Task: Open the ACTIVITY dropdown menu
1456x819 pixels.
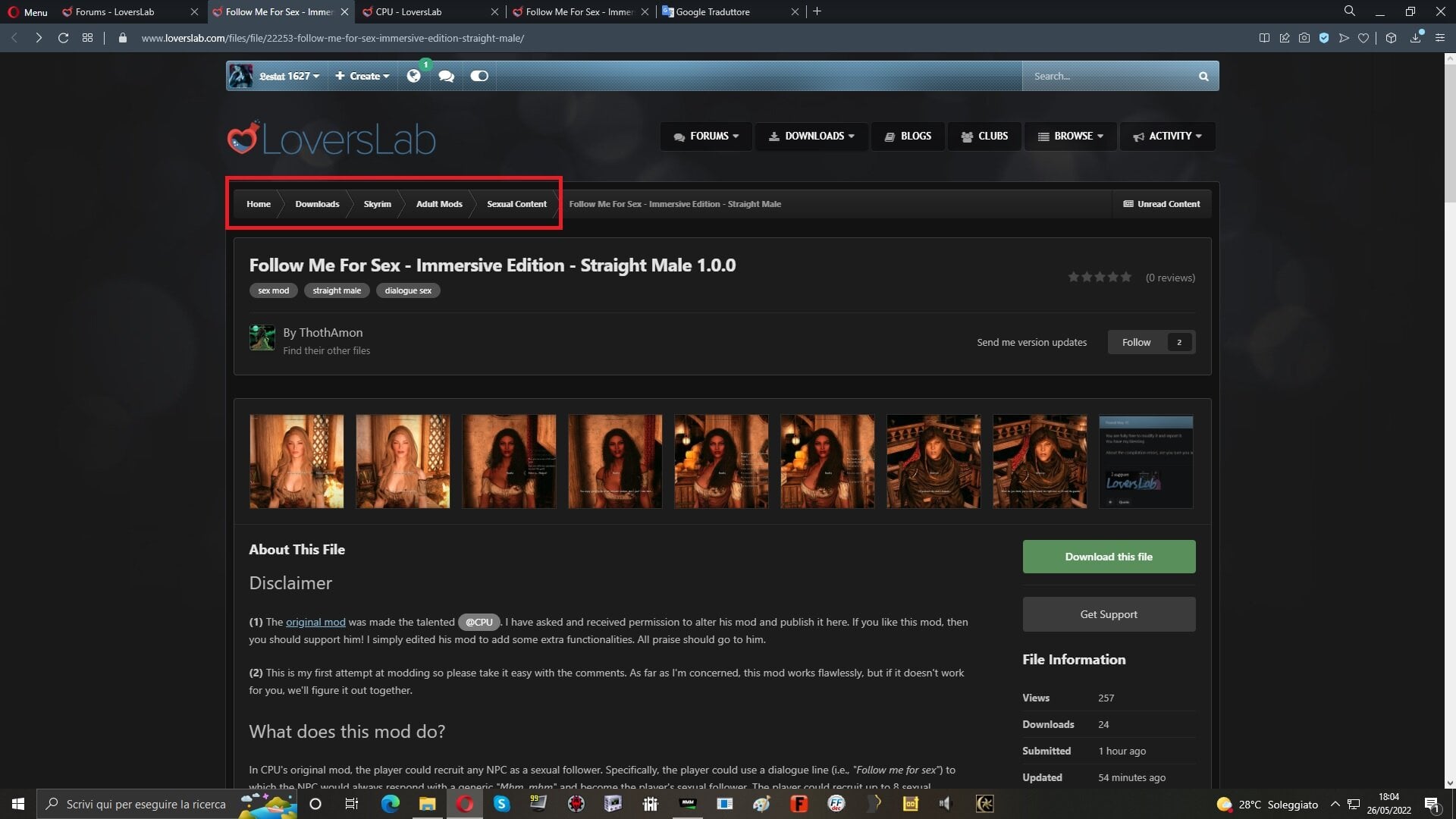Action: 1168,136
